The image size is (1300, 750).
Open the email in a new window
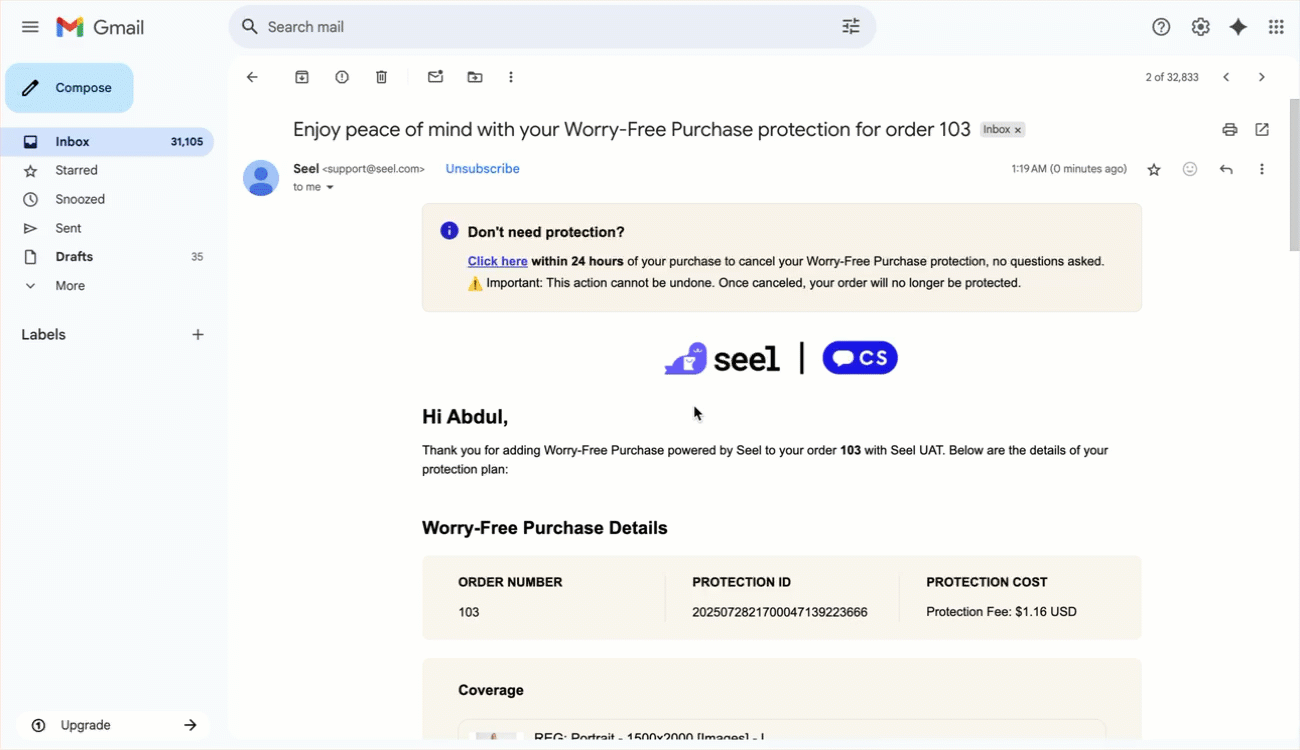[x=1262, y=129]
